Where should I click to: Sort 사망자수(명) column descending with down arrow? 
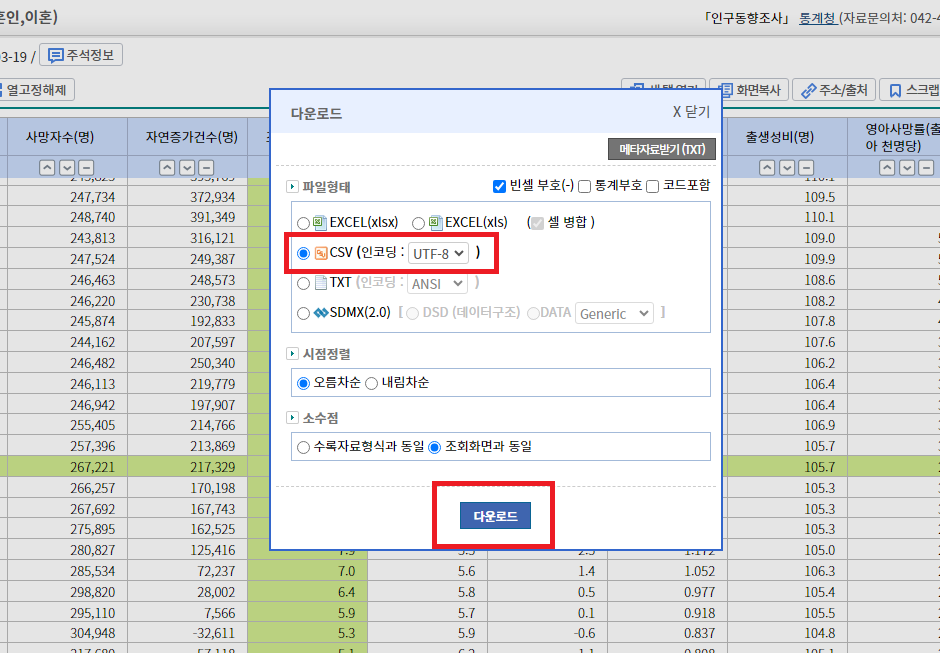[67, 168]
